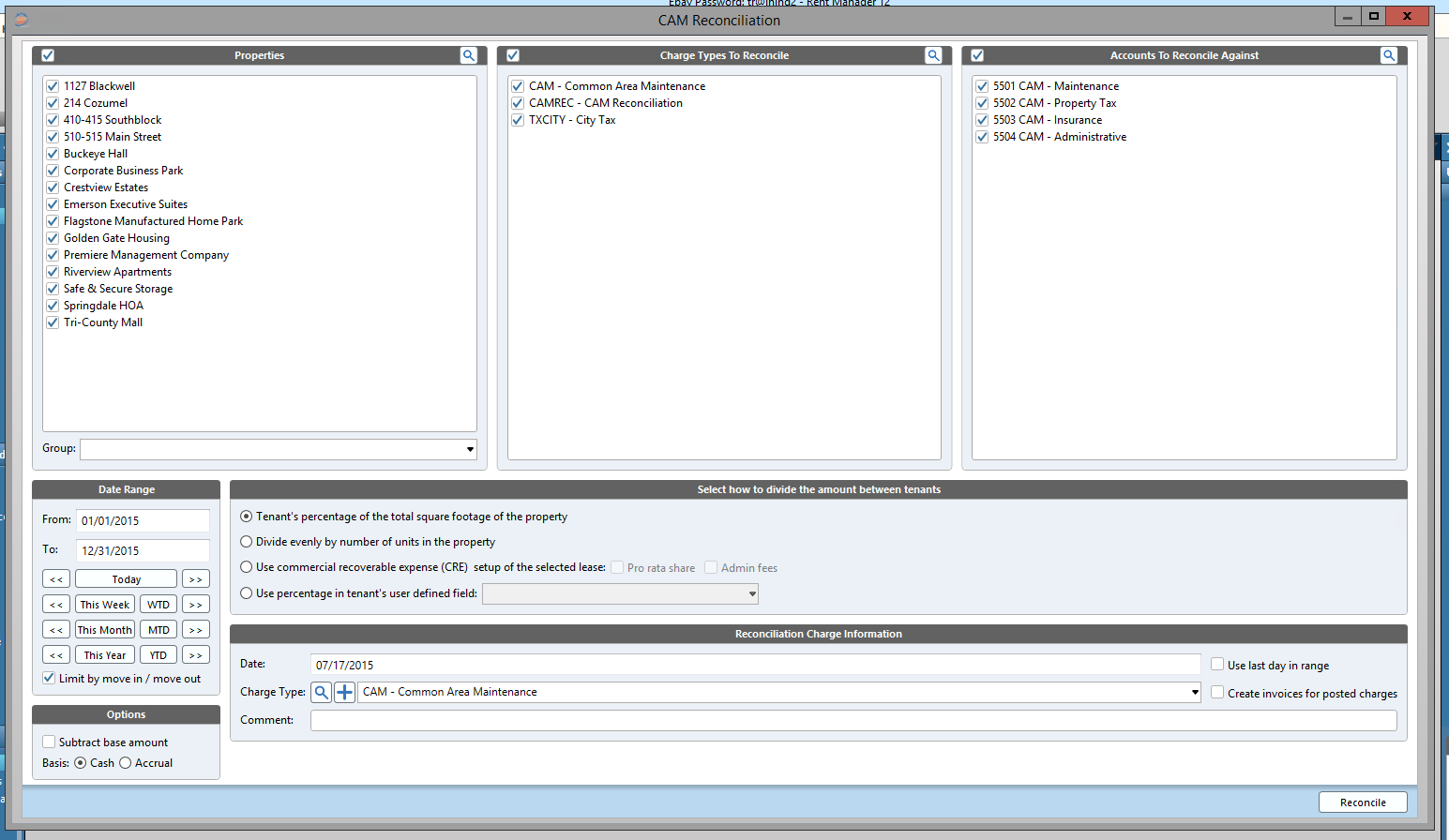Click the app icon in title bar
Image resolution: width=1449 pixels, height=840 pixels.
pos(21,20)
